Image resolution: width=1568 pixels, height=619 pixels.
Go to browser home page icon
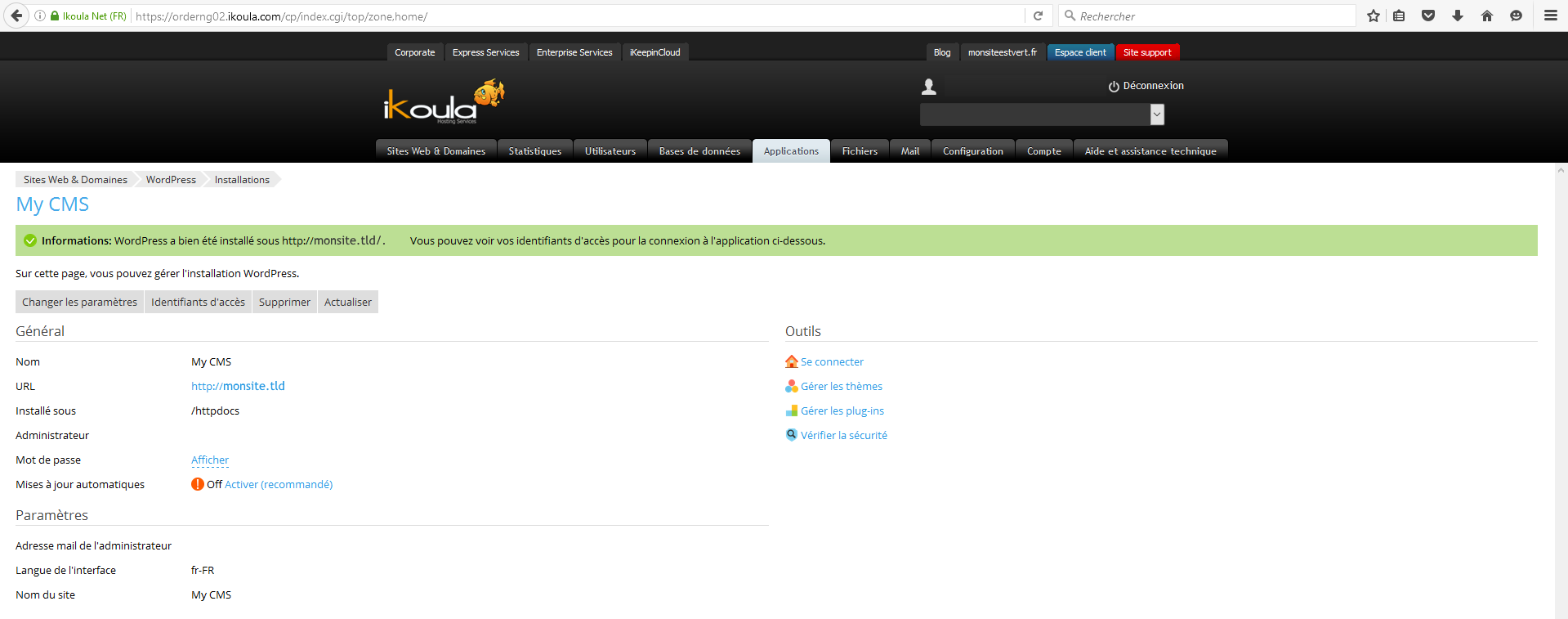click(1487, 16)
